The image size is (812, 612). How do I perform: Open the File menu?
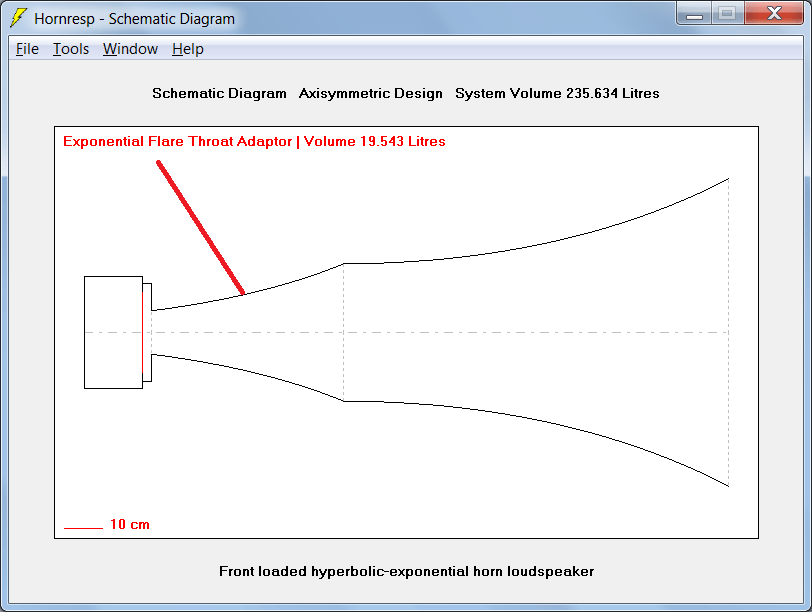click(27, 49)
